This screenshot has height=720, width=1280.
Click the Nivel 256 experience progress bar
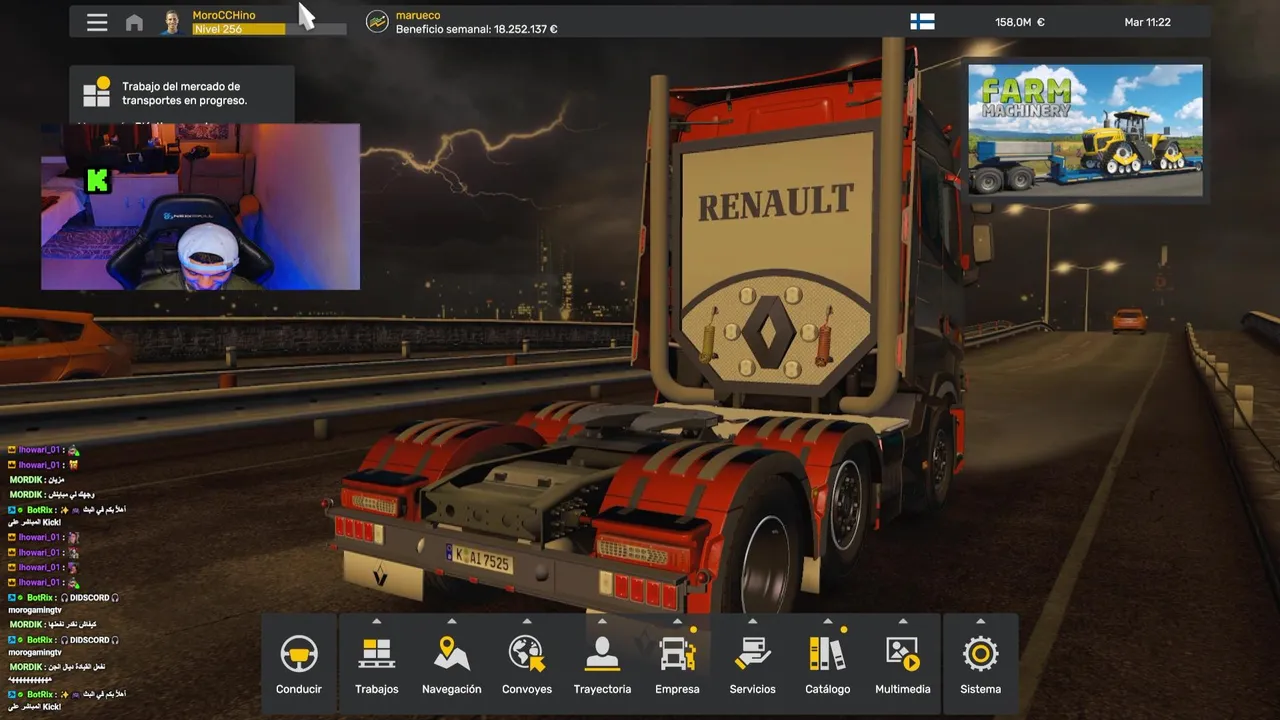point(269,29)
